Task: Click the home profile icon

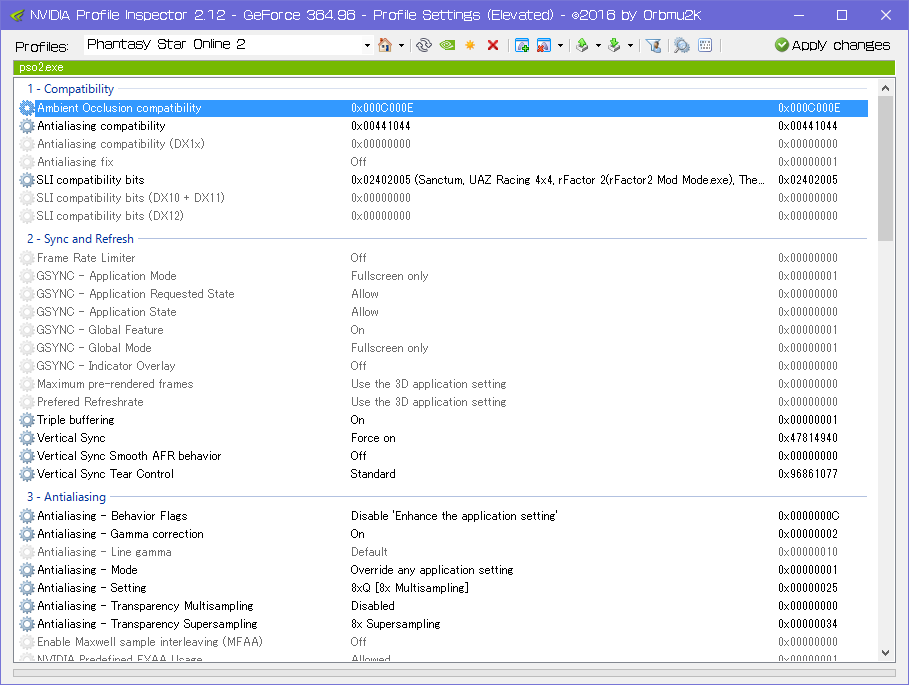Action: point(384,45)
